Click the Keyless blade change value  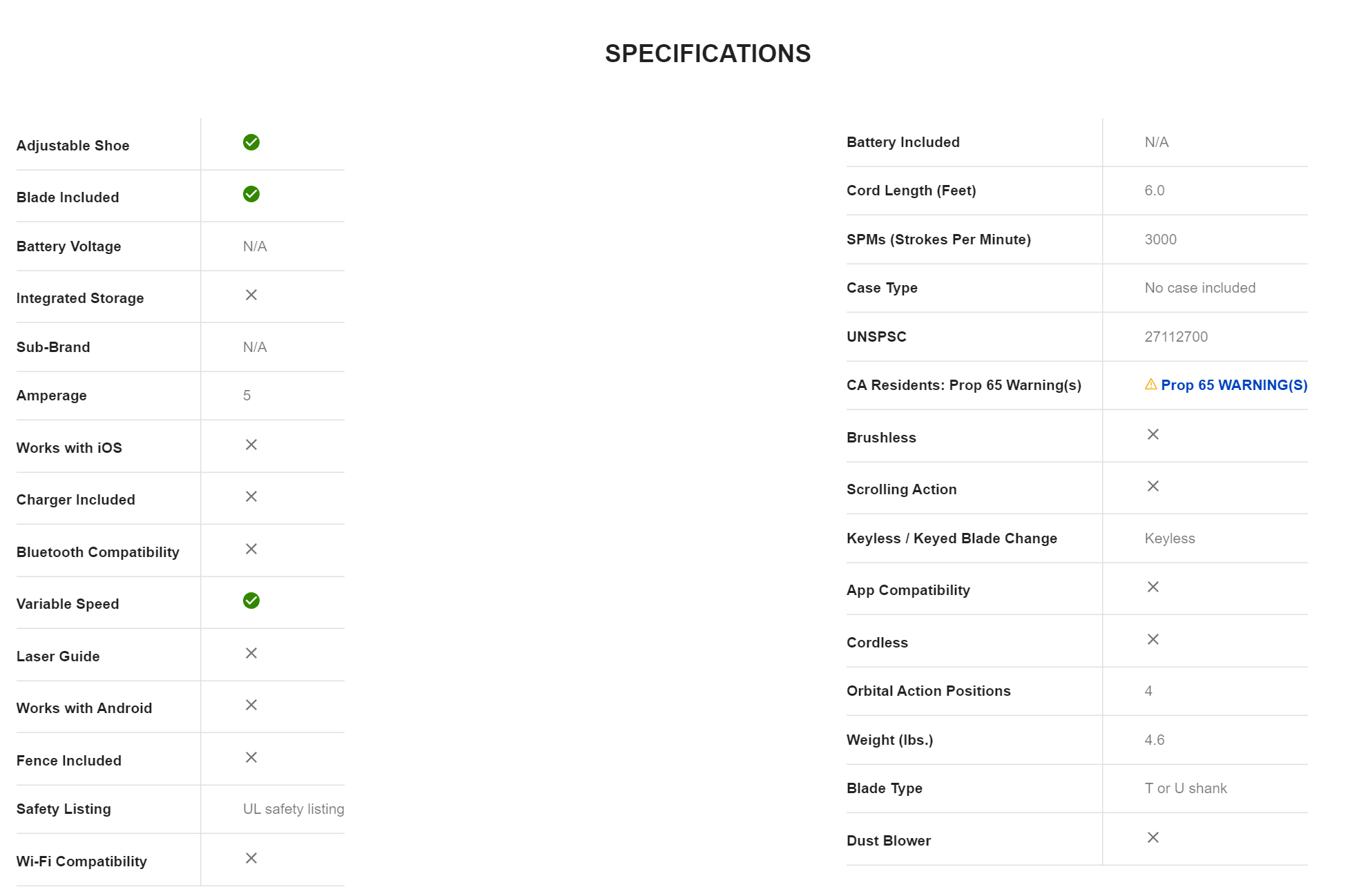[x=1170, y=538]
